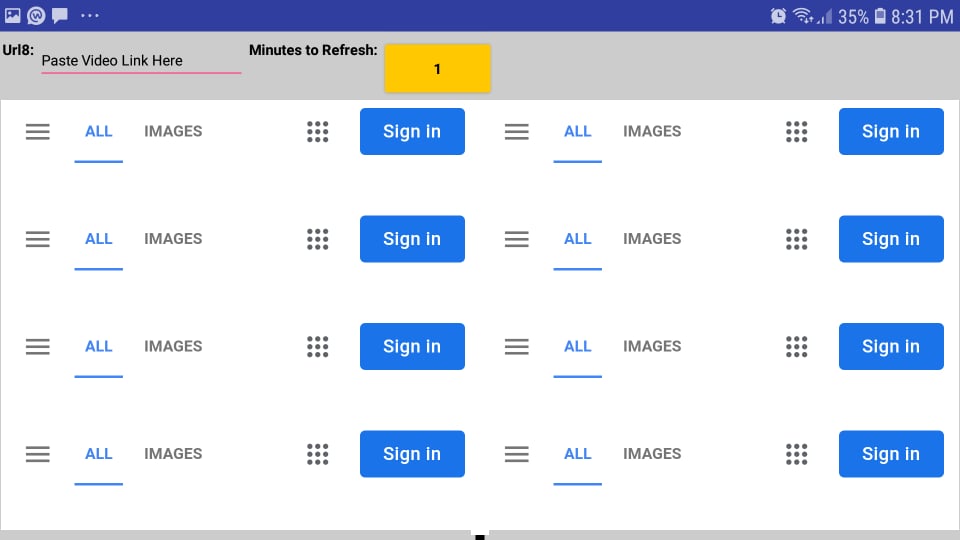Focus the Paste Video Link Here field
The height and width of the screenshot is (540, 960).
point(141,61)
